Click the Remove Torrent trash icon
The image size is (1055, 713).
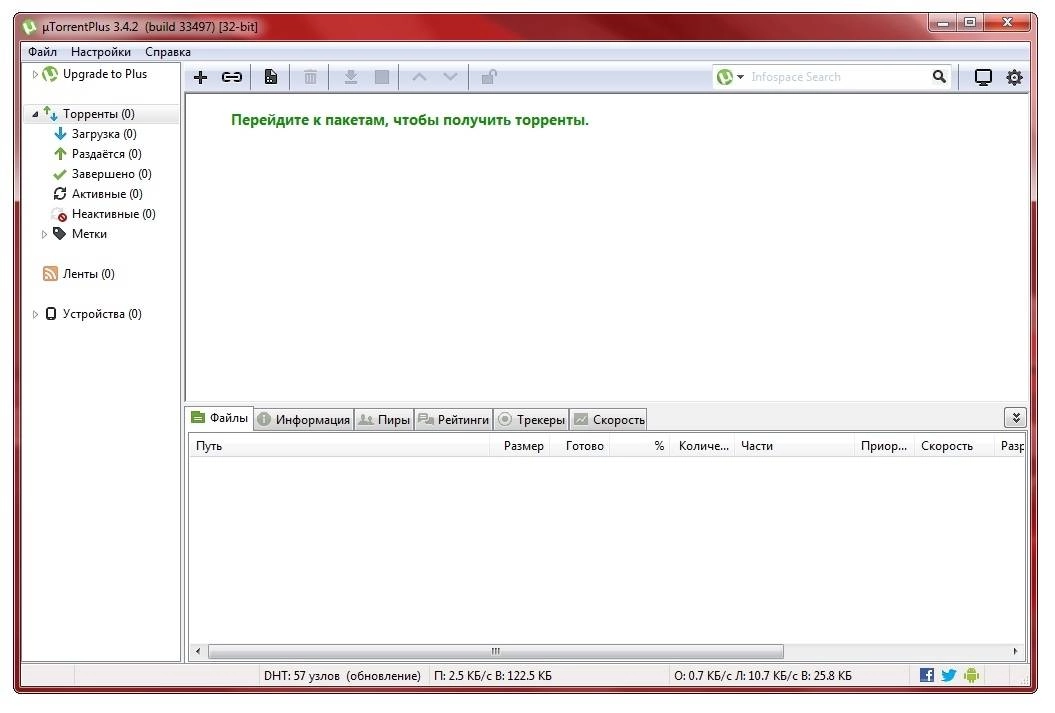click(x=310, y=77)
